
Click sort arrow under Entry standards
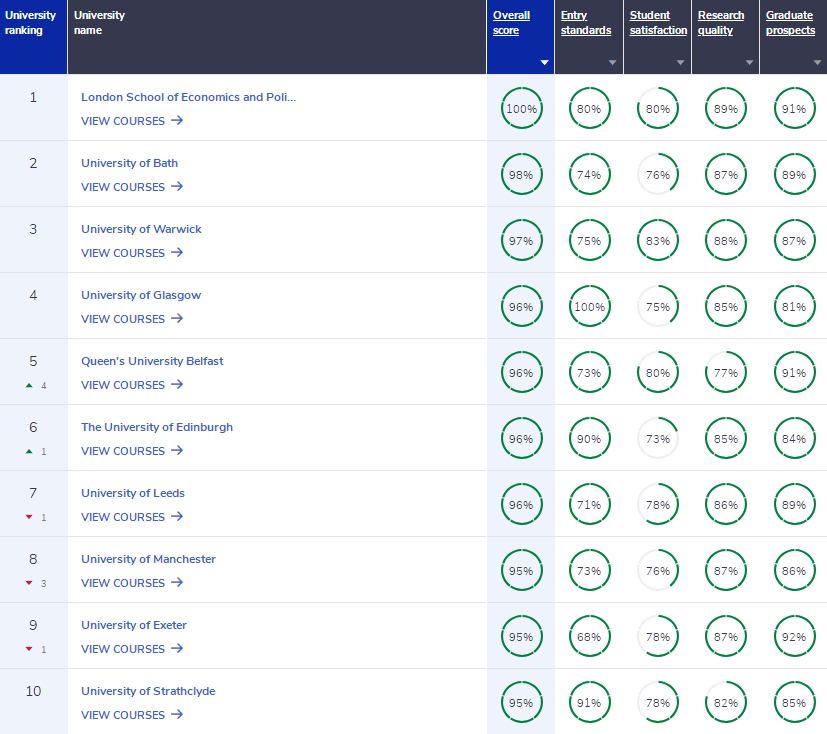click(x=612, y=63)
